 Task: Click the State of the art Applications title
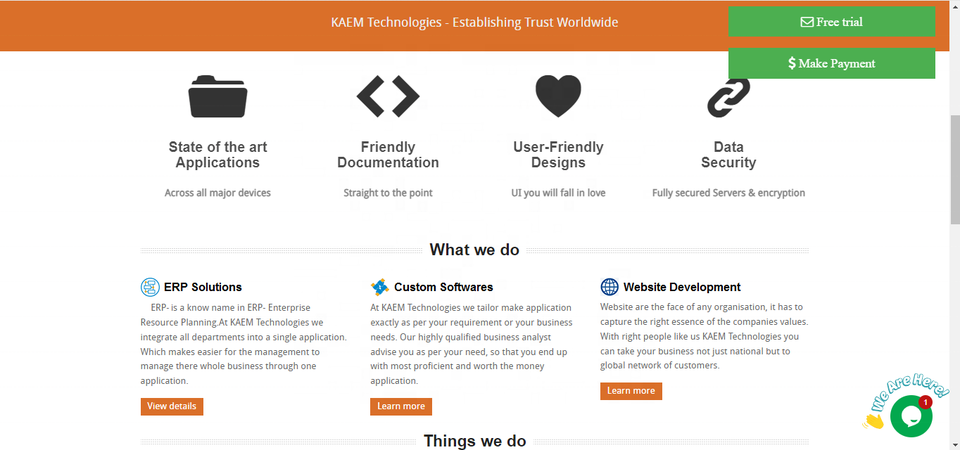[x=217, y=155]
